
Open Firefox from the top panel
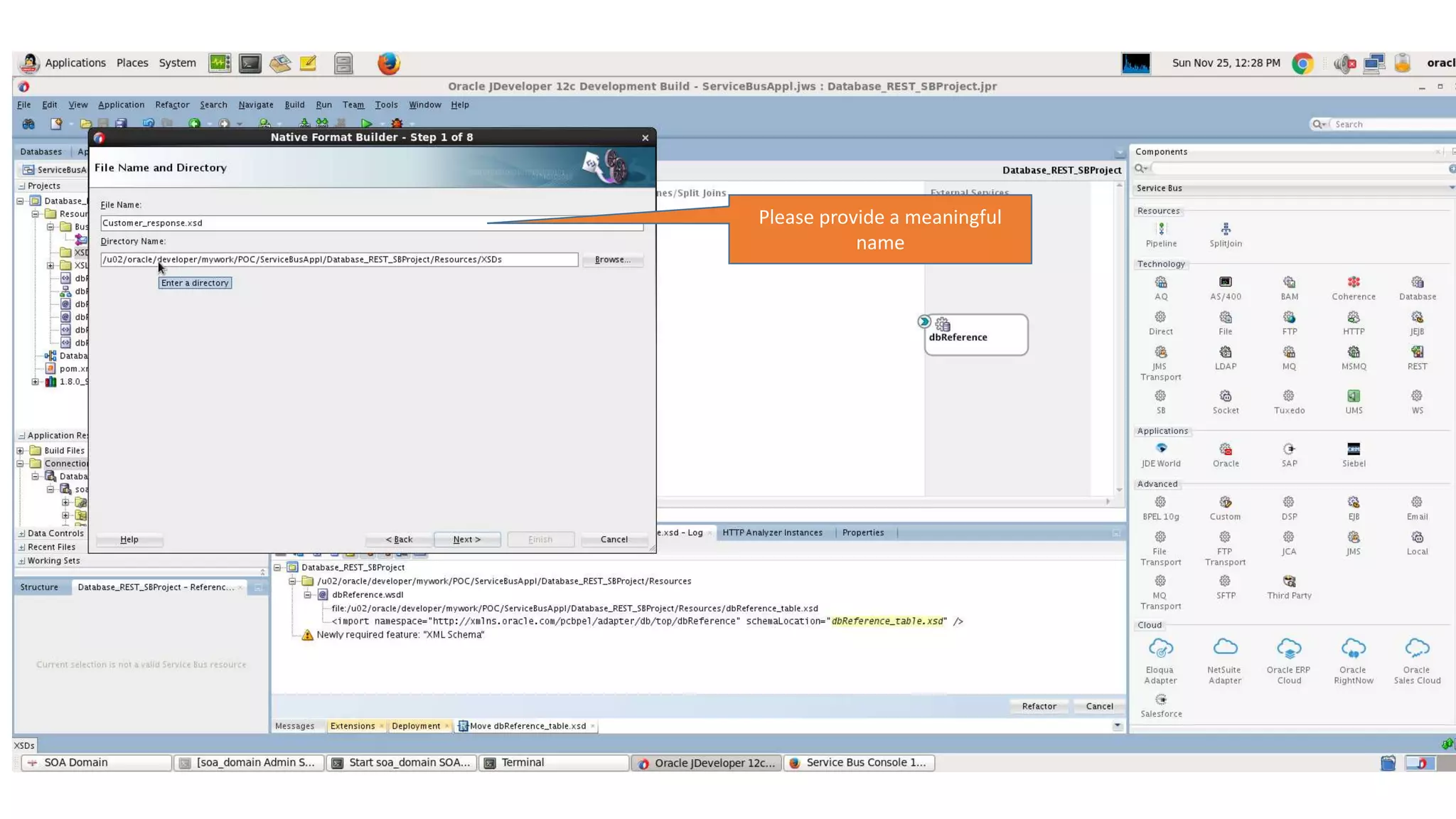pos(388,63)
